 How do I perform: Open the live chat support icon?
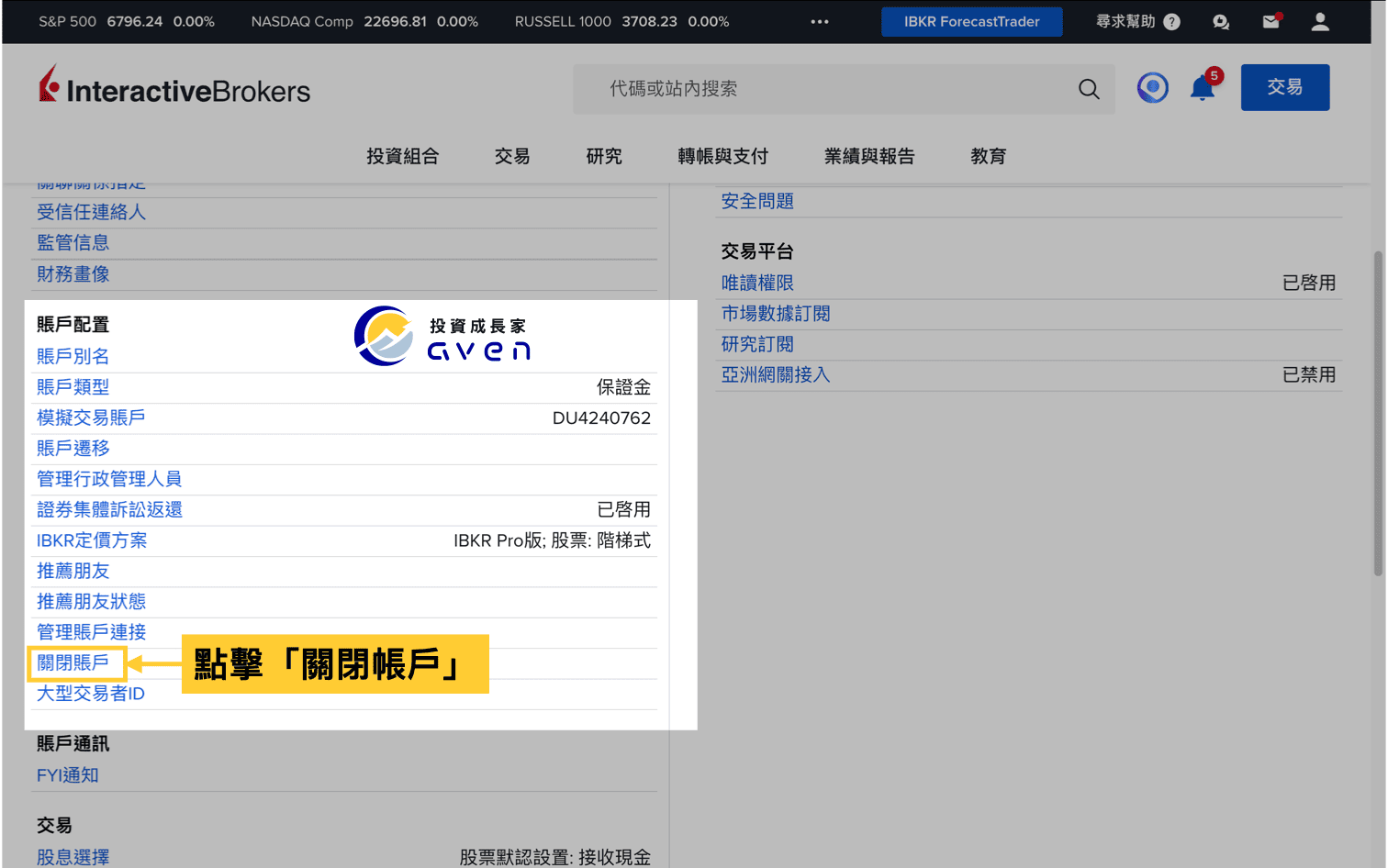1220,21
